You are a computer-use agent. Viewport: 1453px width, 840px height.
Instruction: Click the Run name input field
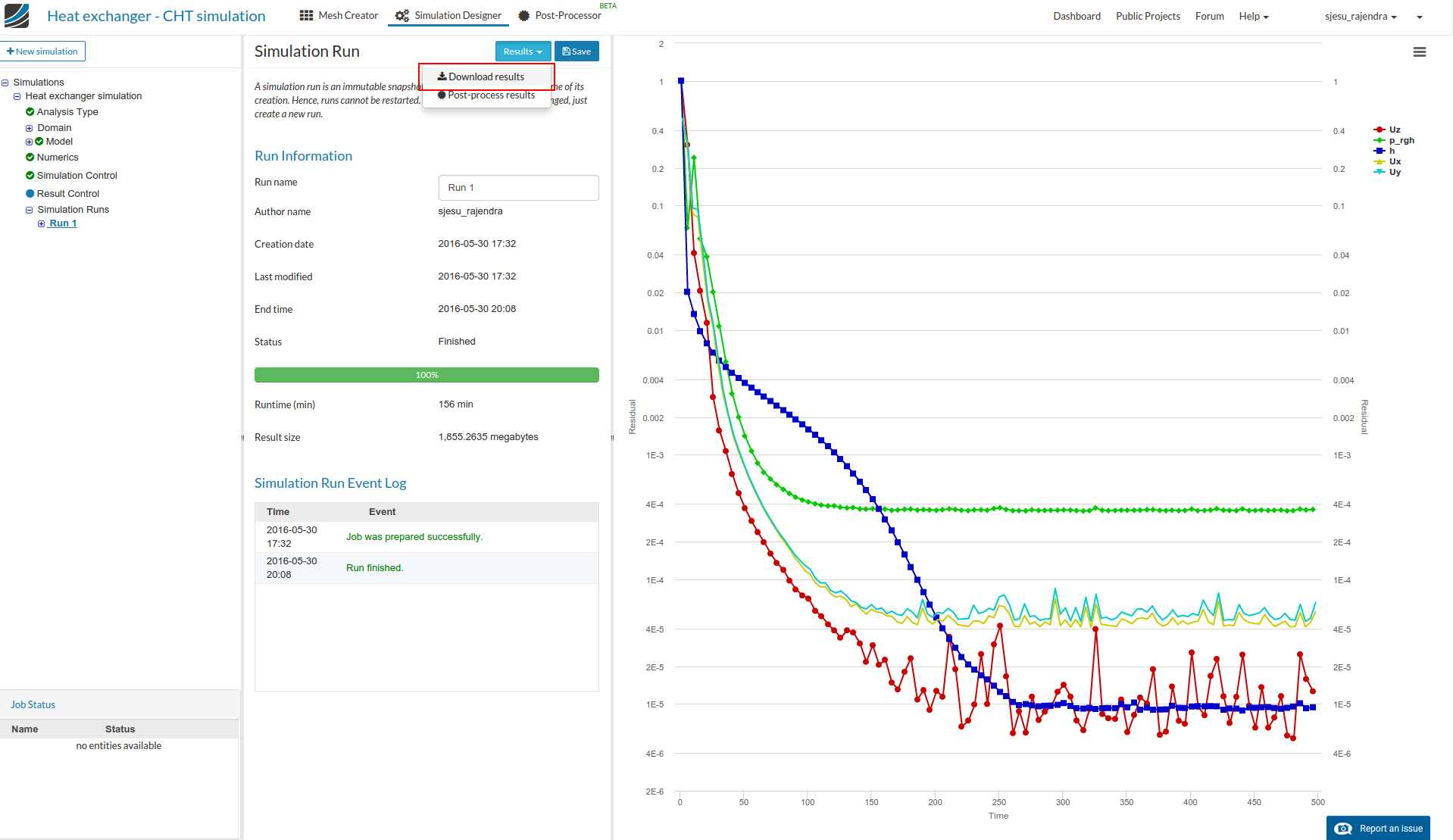click(x=518, y=188)
